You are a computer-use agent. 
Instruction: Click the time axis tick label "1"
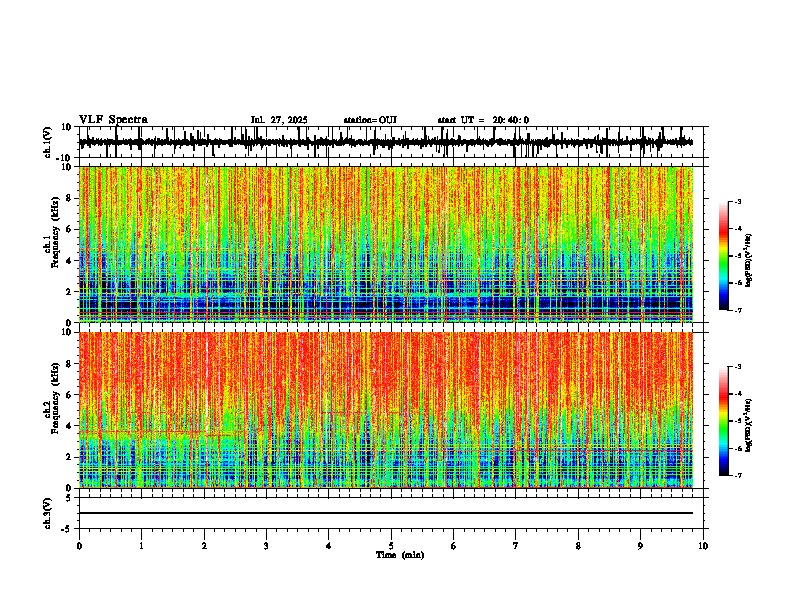(141, 546)
